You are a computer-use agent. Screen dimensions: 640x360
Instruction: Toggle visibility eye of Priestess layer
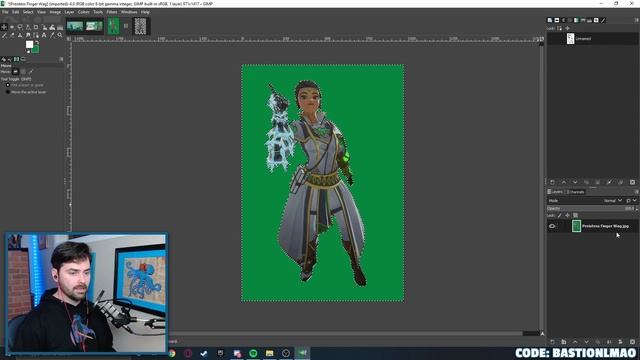[552, 226]
